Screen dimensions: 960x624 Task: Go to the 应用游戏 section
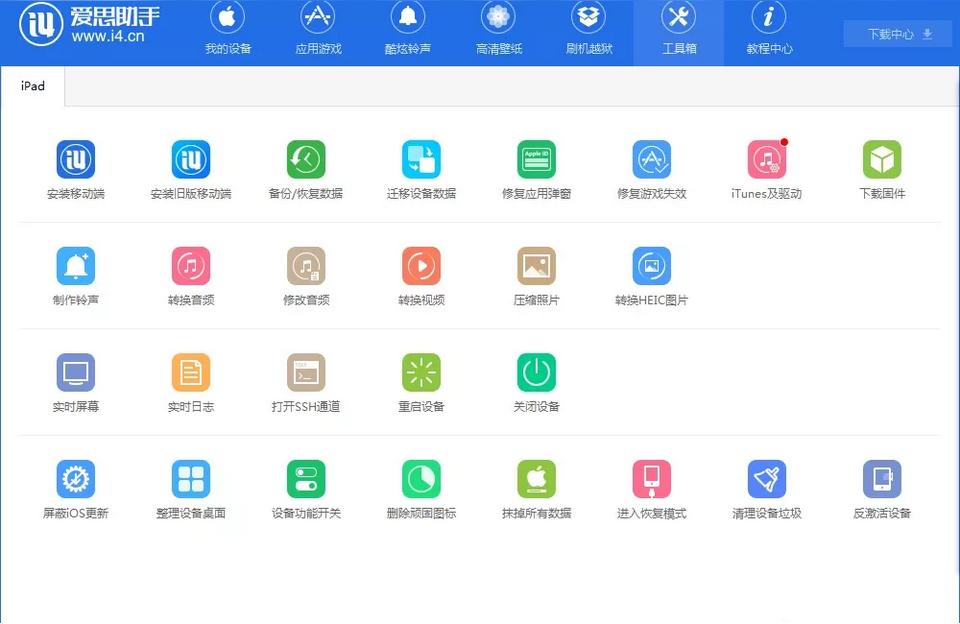318,32
